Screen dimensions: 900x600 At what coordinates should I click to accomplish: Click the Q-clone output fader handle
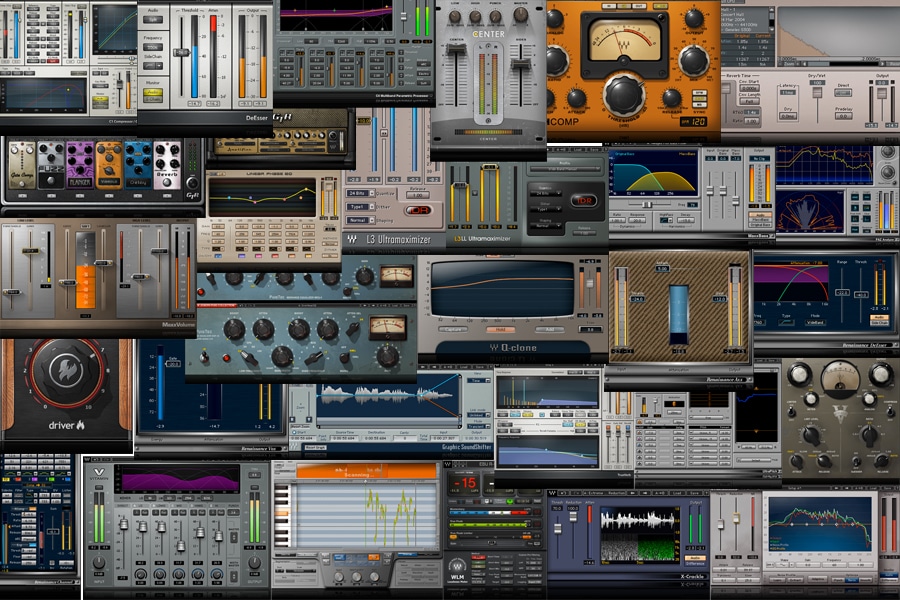pos(589,283)
